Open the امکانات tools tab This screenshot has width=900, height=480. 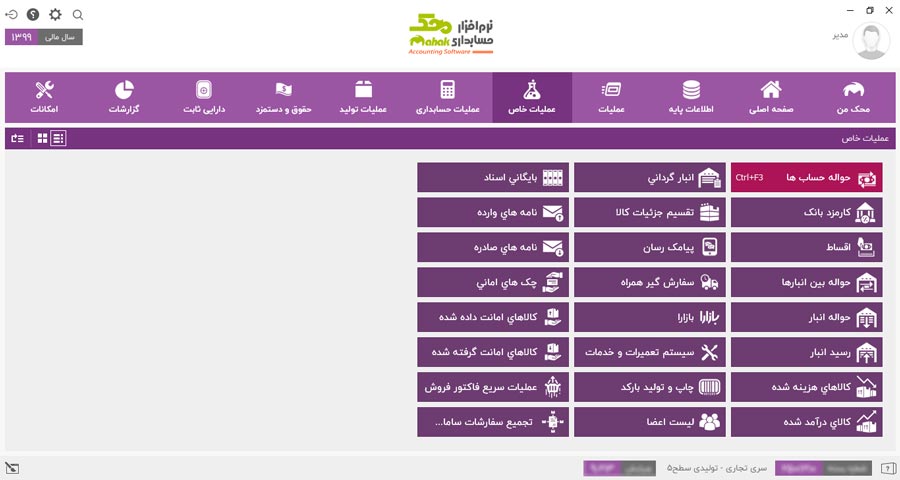[44, 97]
